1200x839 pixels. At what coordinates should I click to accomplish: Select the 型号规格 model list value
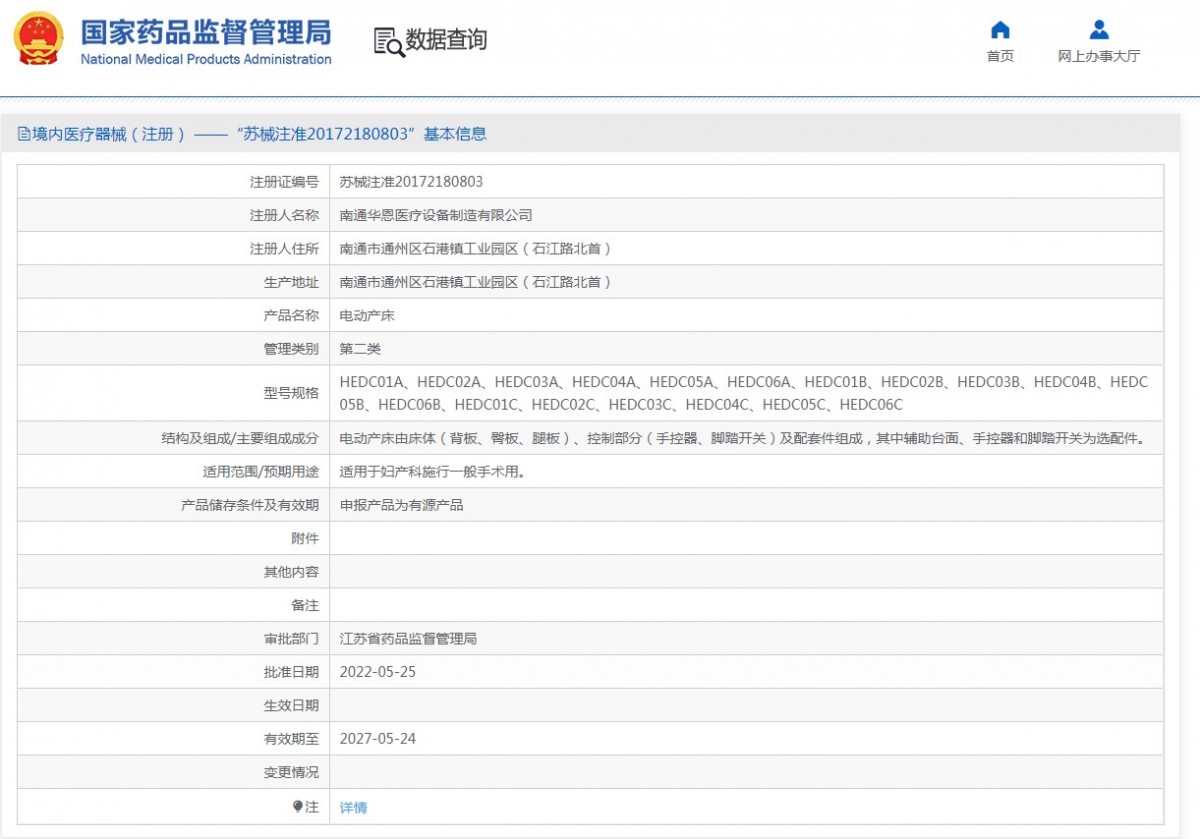click(x=744, y=393)
